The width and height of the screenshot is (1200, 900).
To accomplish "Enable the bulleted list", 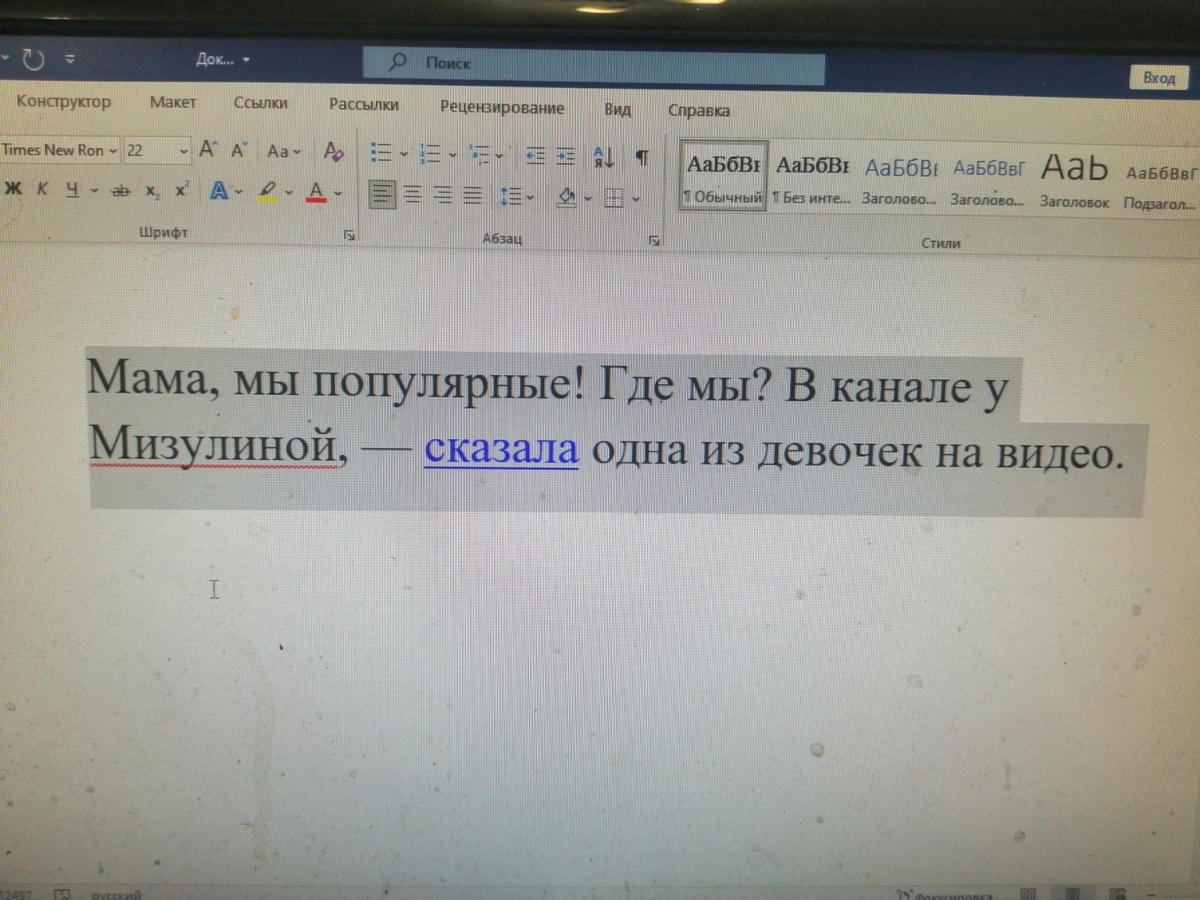I will tap(382, 154).
